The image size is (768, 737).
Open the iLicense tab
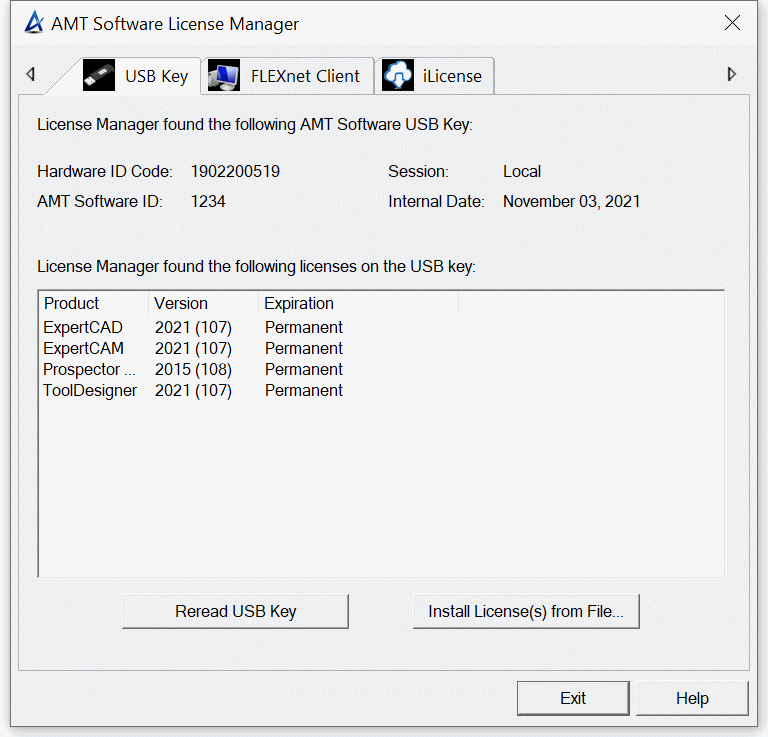435,76
